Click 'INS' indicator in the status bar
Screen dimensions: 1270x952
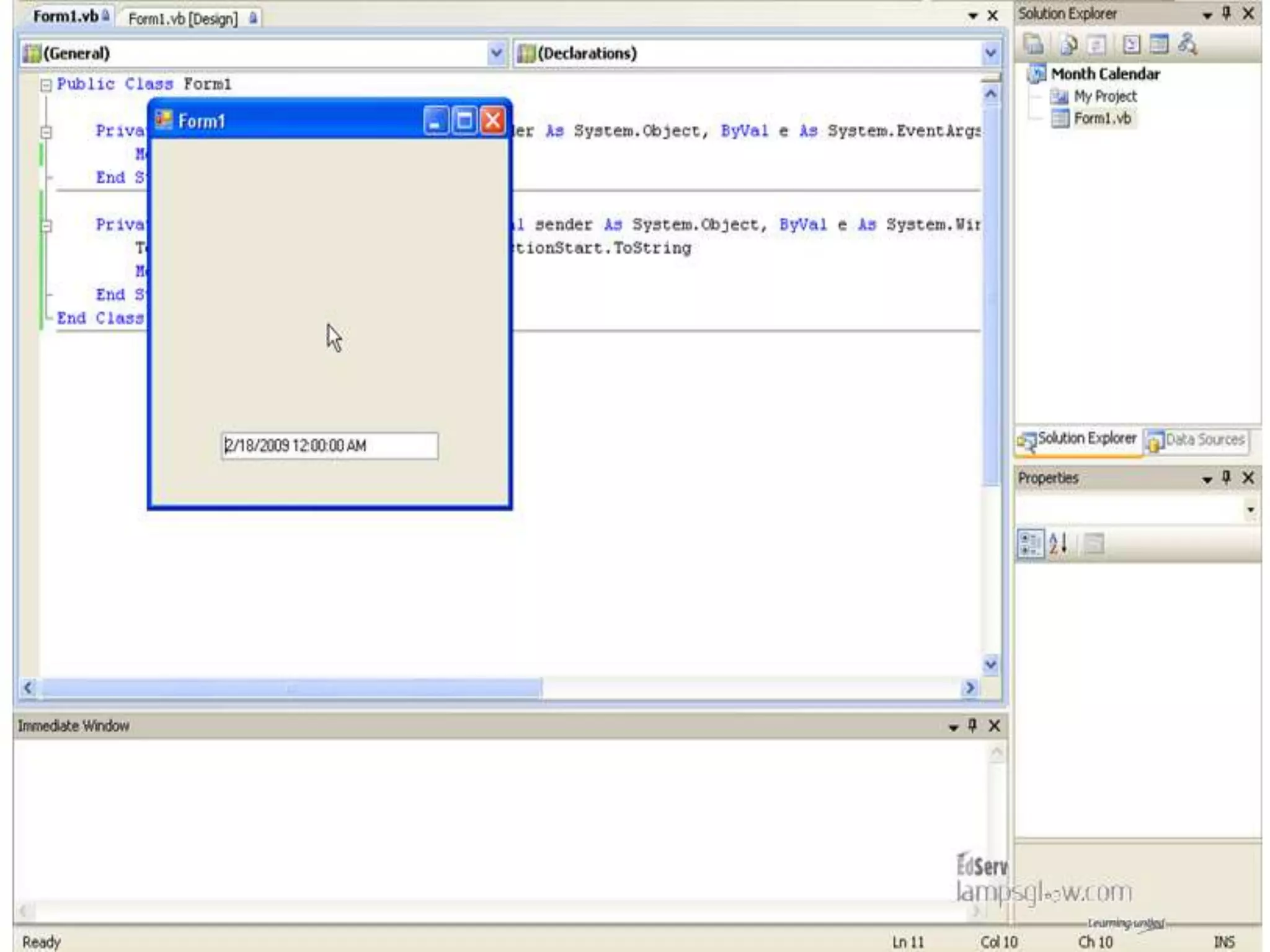coord(1223,942)
